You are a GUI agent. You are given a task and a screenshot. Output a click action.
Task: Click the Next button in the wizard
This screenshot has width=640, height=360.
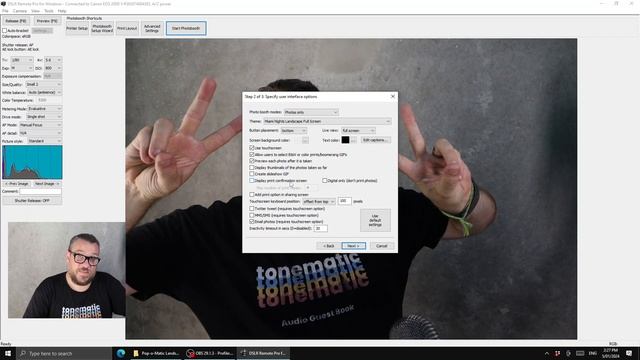tap(353, 246)
